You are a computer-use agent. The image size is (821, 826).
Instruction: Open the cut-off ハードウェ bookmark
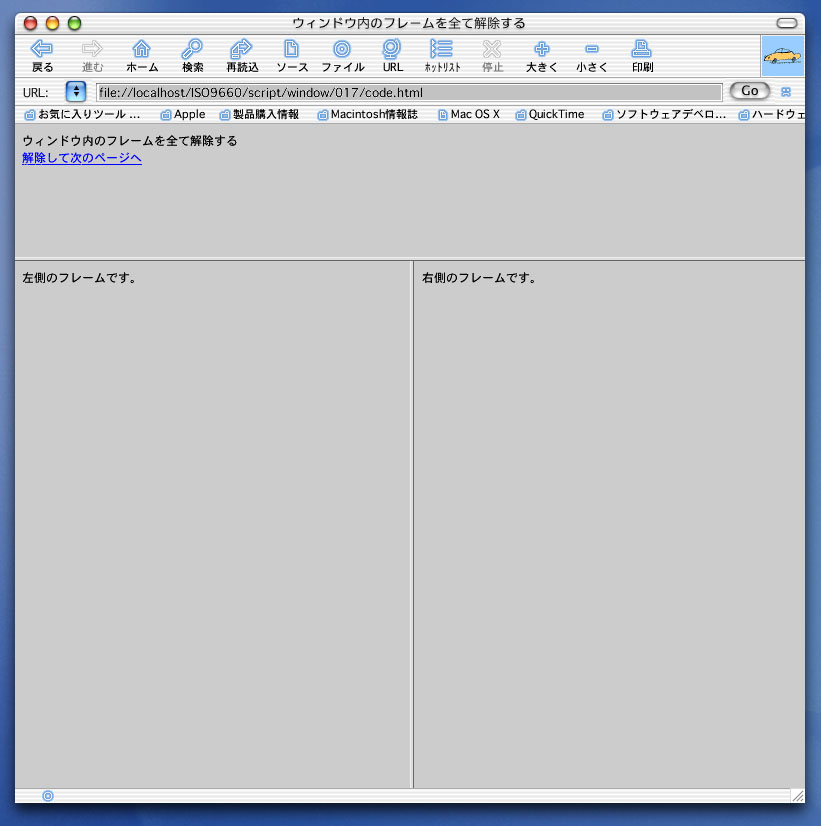pos(771,114)
